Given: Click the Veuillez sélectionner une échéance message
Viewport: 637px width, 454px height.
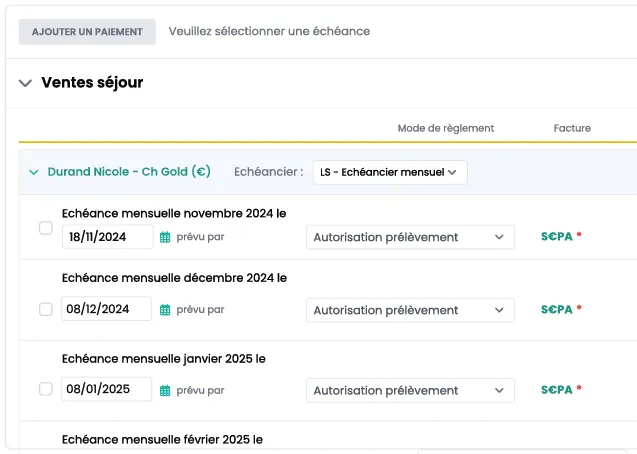Looking at the screenshot, I should pyautogui.click(x=269, y=31).
